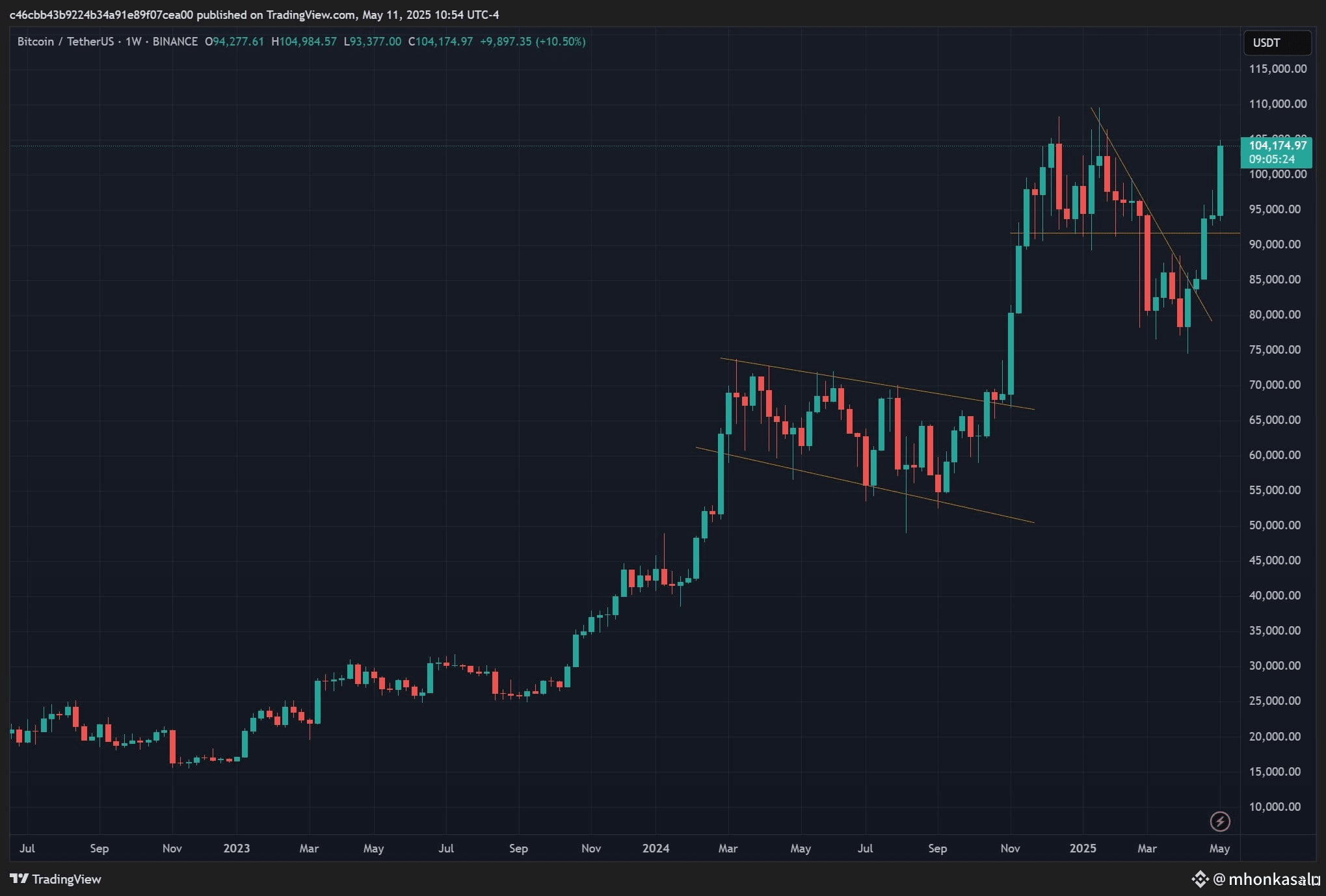The width and height of the screenshot is (1326, 896).
Task: Click the high value H104,984.57
Action: click(x=304, y=42)
